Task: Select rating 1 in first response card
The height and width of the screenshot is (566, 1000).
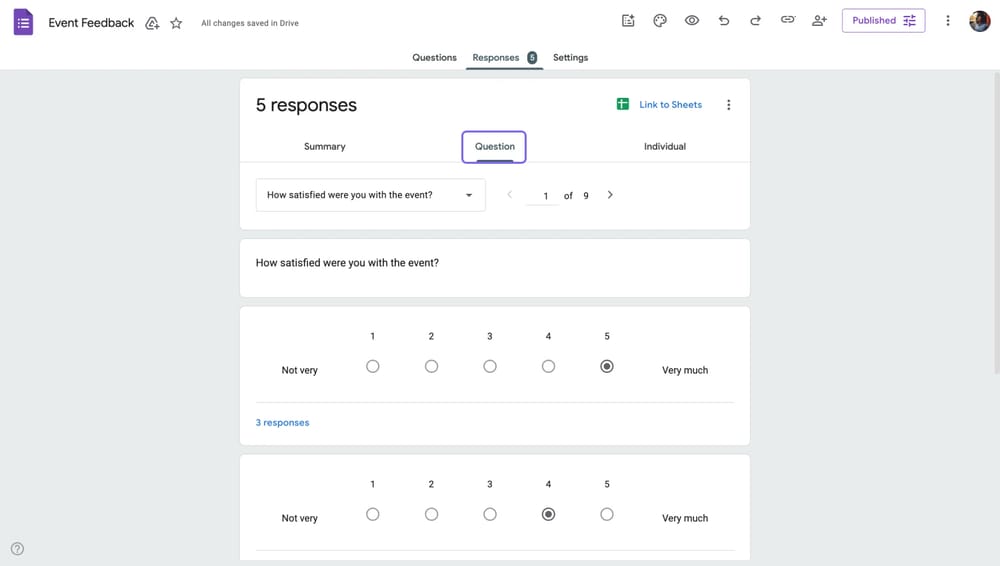Action: 372,366
